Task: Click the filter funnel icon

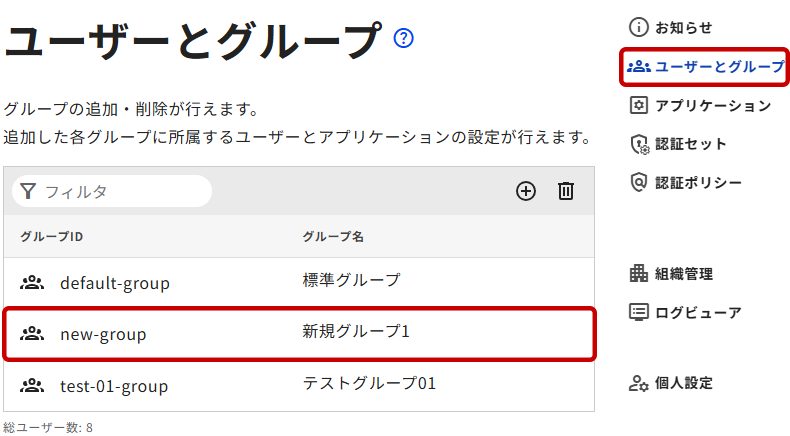Action: 28,191
